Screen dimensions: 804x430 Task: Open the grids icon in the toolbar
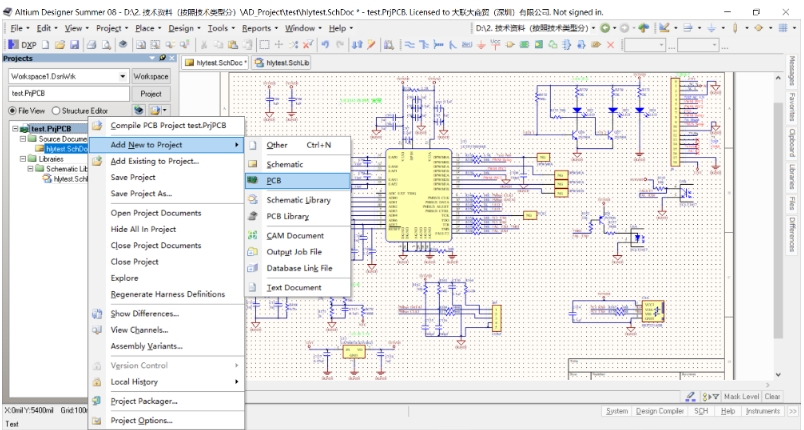(783, 28)
